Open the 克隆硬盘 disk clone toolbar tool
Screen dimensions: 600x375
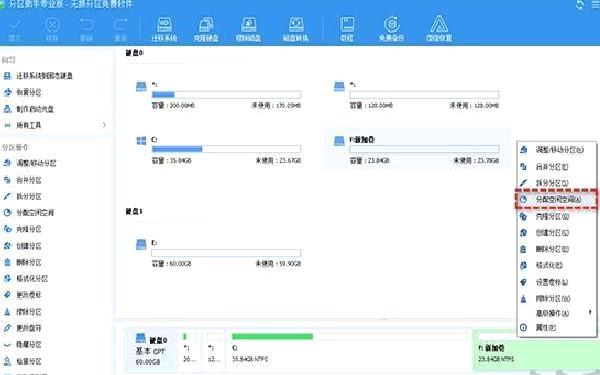click(206, 29)
